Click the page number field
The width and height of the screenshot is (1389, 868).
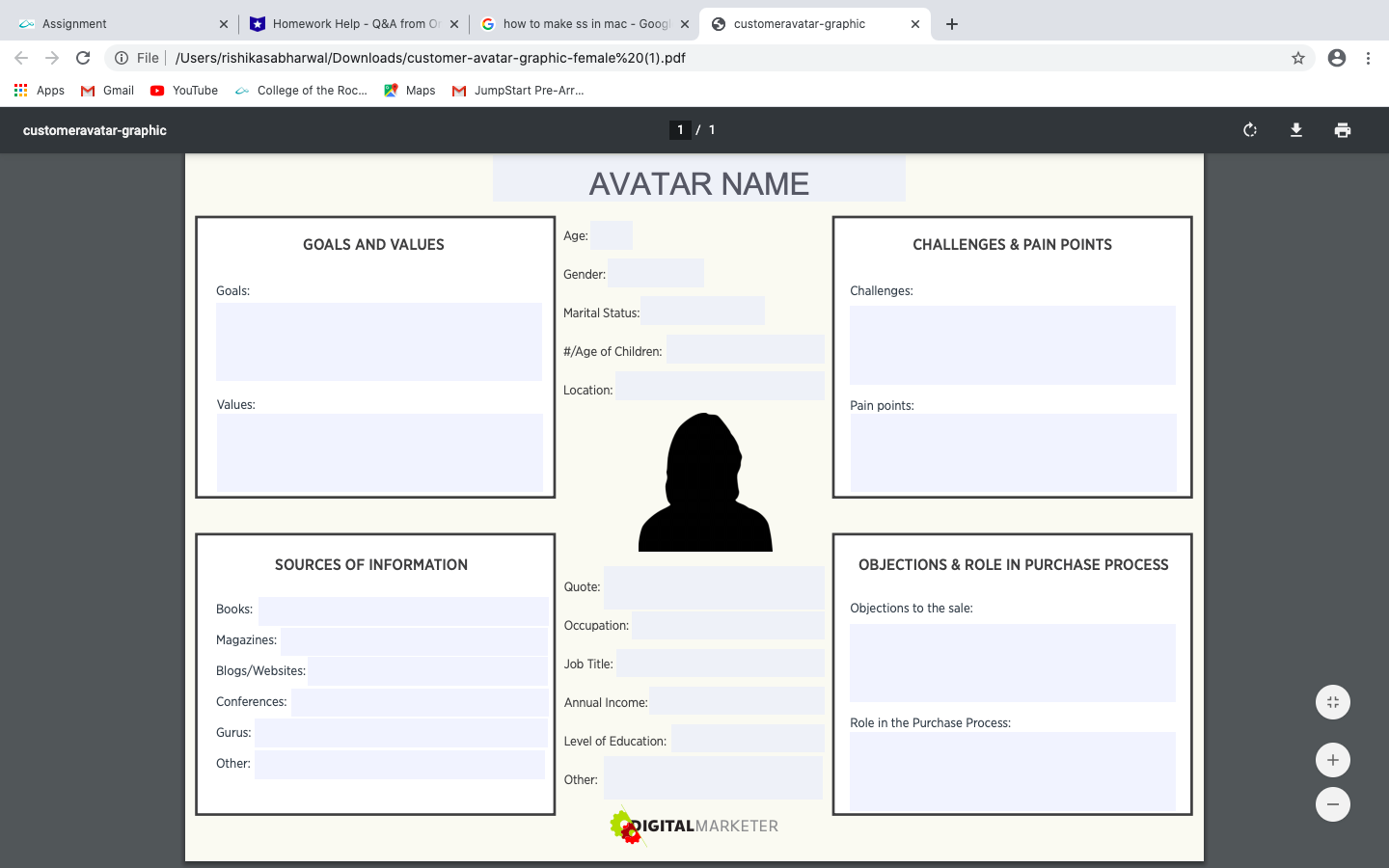(680, 130)
